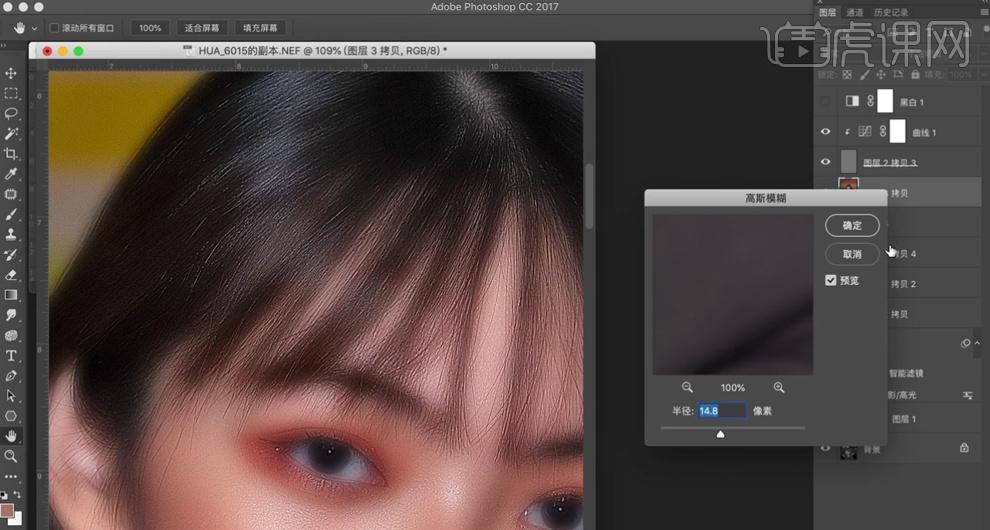
Task: Click the lock icon on background layer
Action: pyautogui.click(x=964, y=448)
